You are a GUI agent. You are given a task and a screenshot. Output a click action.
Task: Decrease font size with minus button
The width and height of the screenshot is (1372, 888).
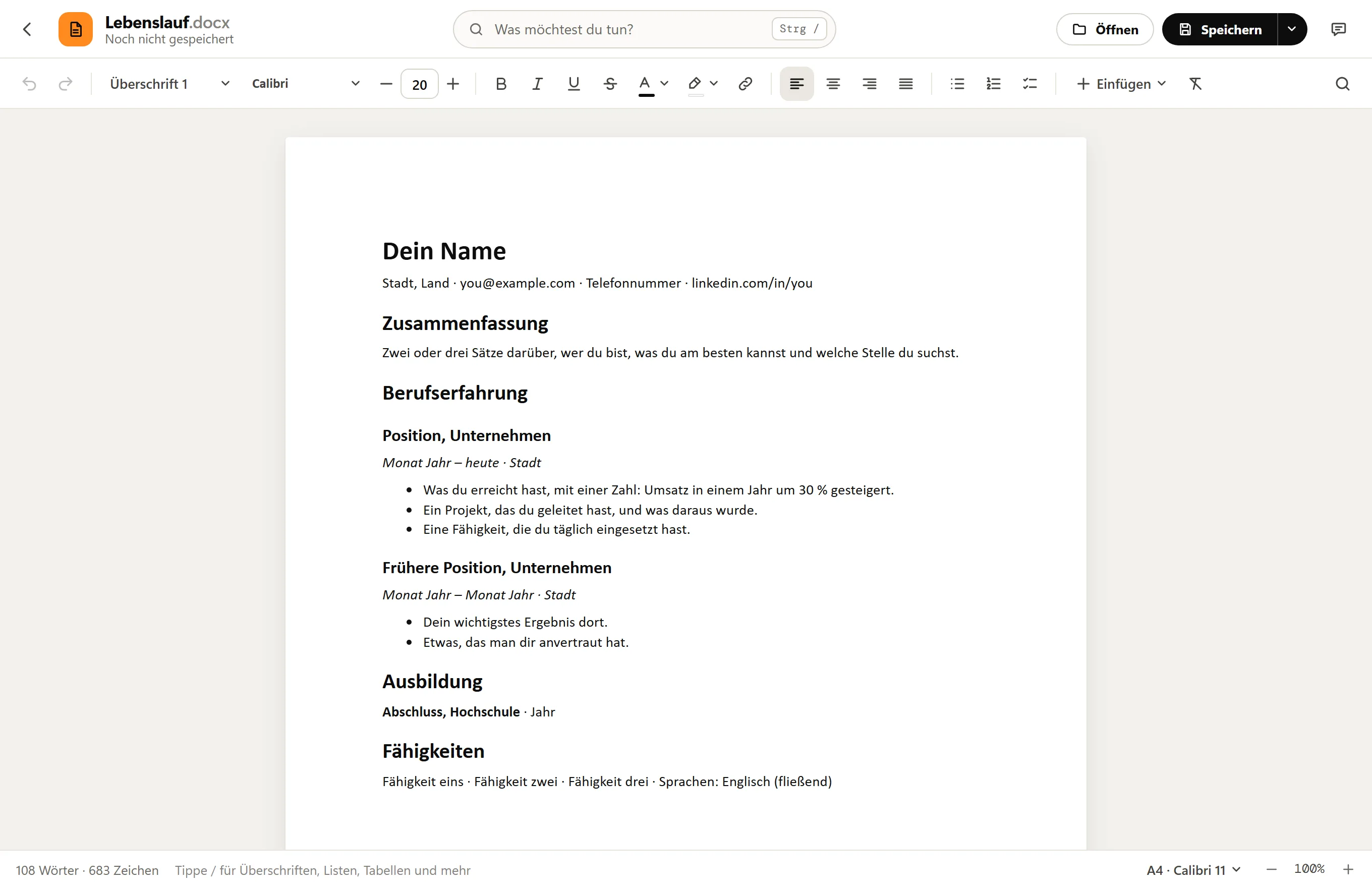[x=386, y=84]
